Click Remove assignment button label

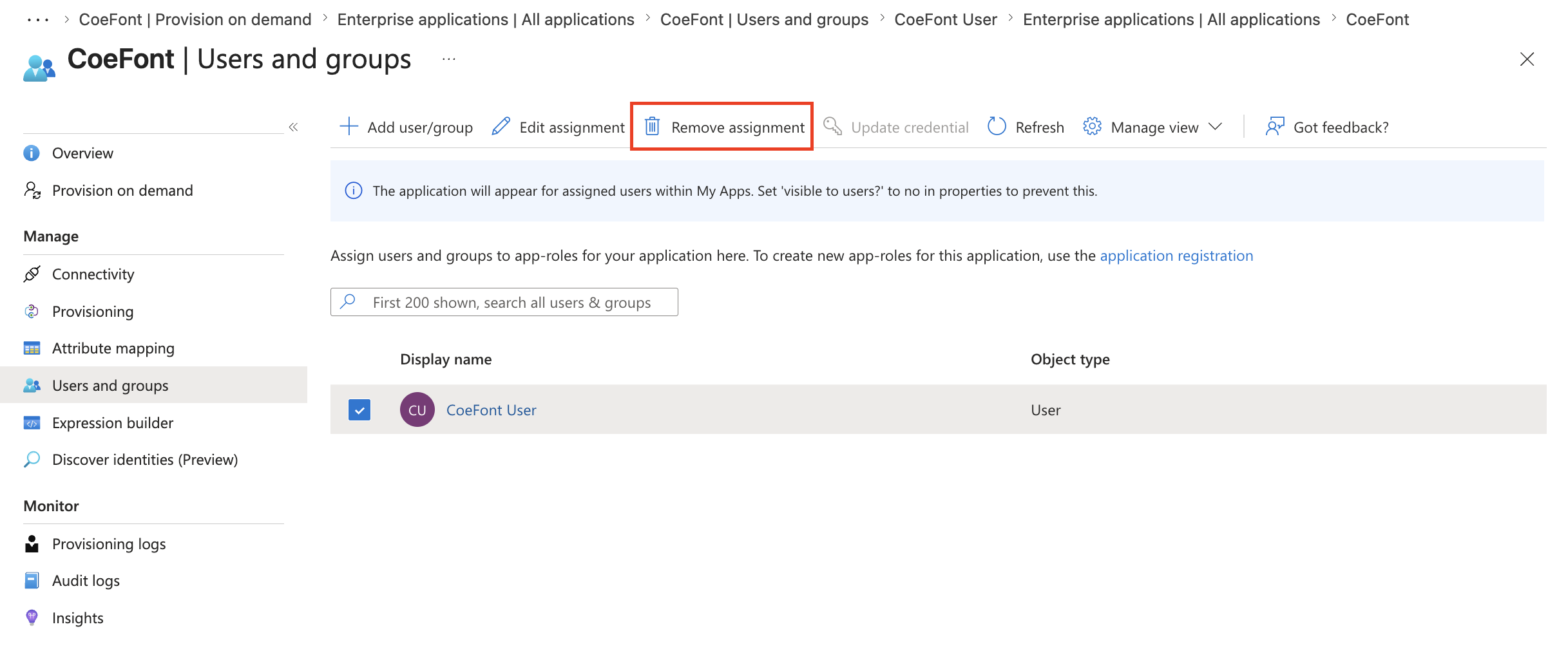click(x=738, y=127)
